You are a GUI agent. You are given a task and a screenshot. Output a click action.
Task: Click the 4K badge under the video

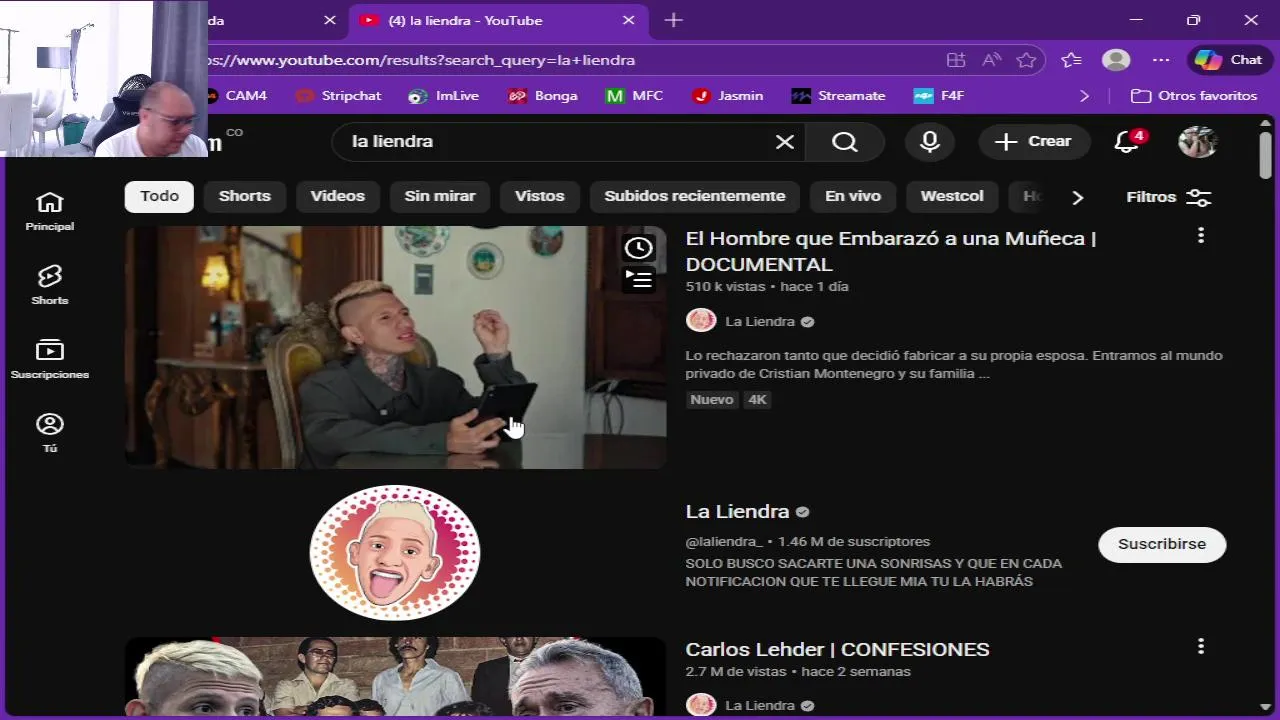[757, 399]
